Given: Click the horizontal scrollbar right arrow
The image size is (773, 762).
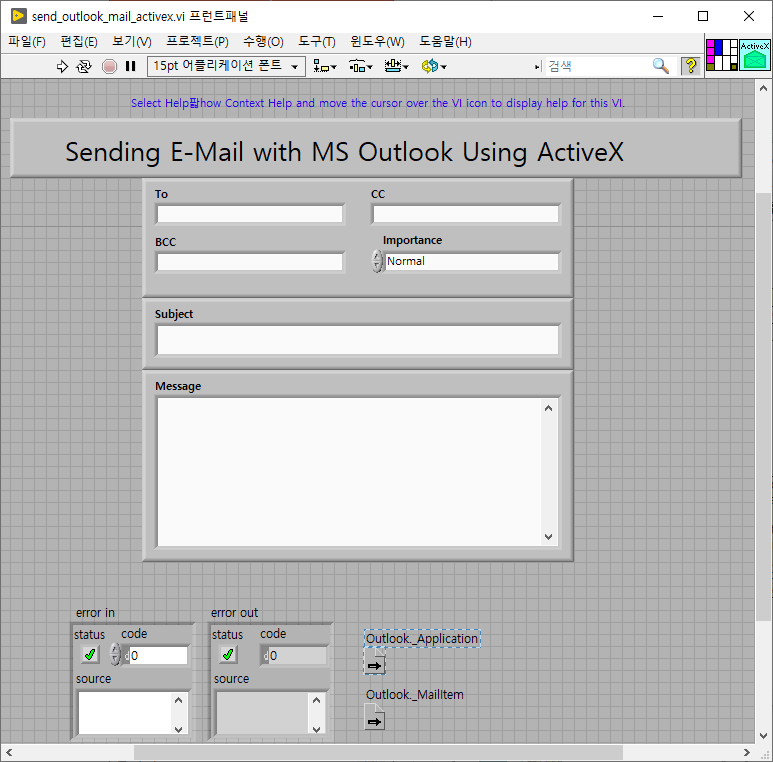Looking at the screenshot, I should point(746,752).
